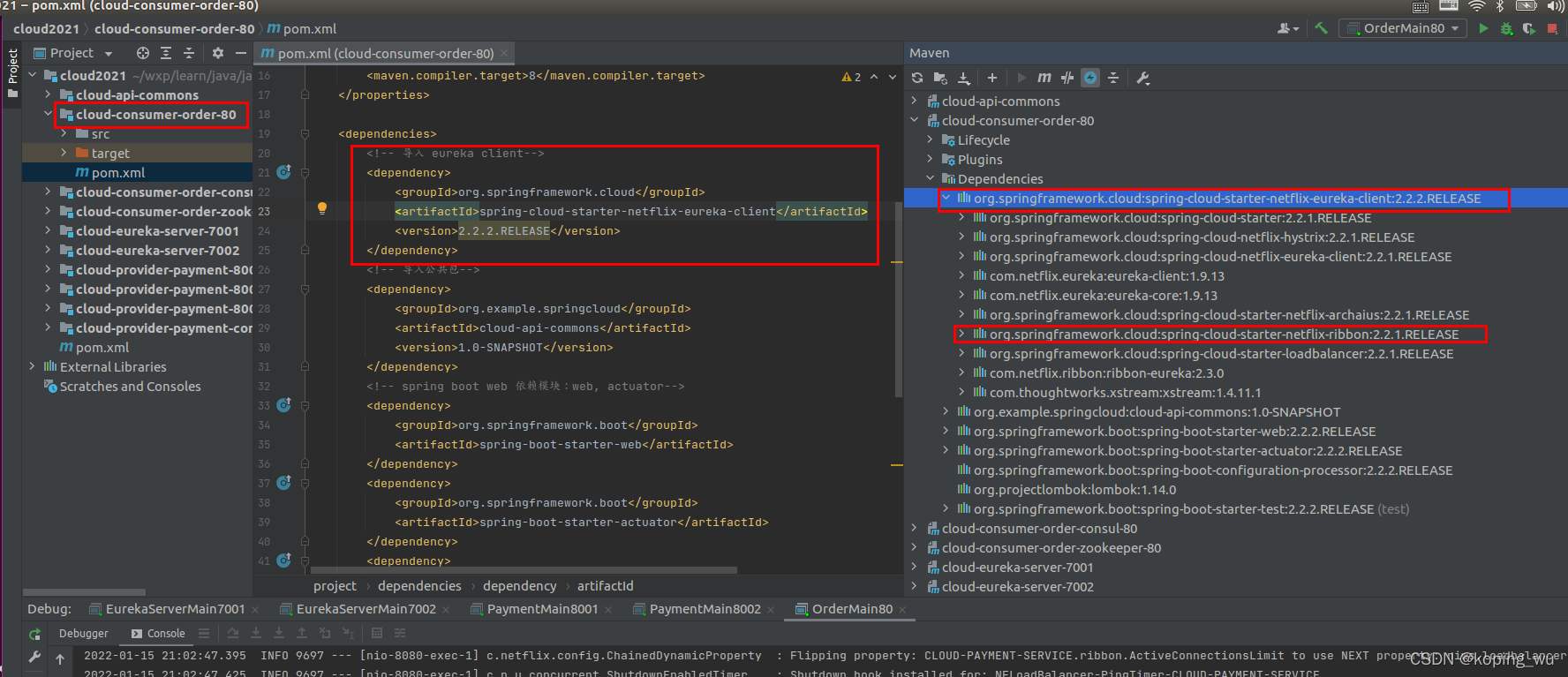Download sources and documentation in Maven toolbar

pos(964,78)
